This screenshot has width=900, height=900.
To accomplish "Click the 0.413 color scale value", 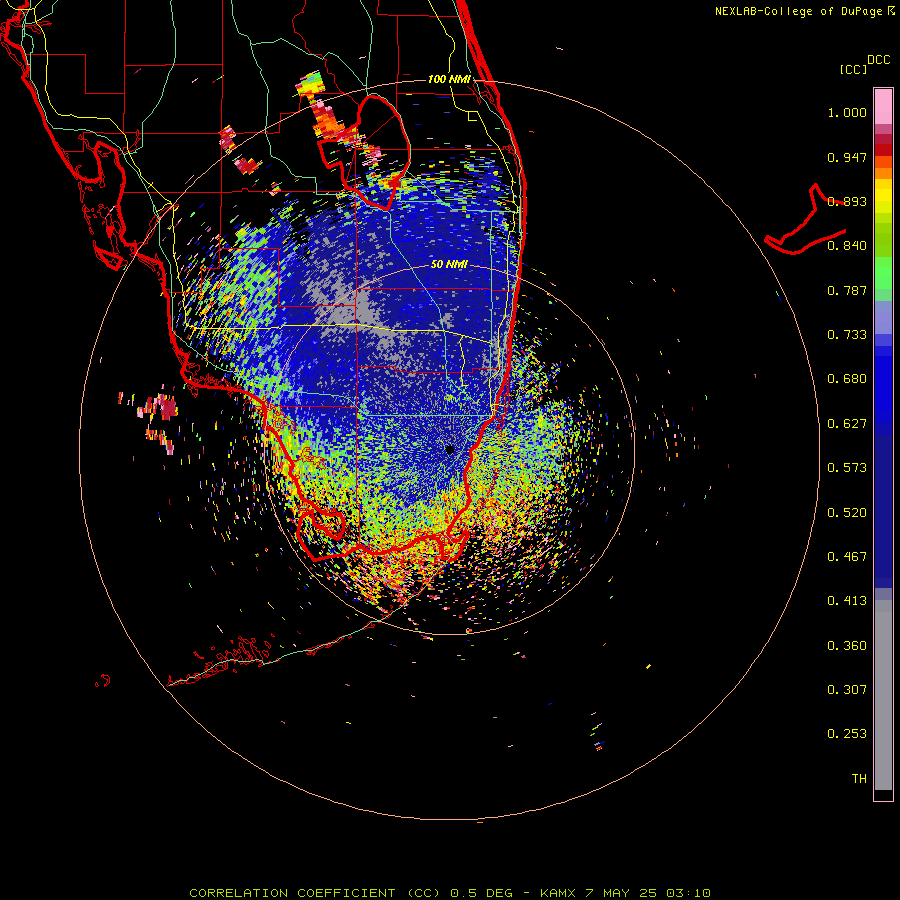I will [847, 601].
